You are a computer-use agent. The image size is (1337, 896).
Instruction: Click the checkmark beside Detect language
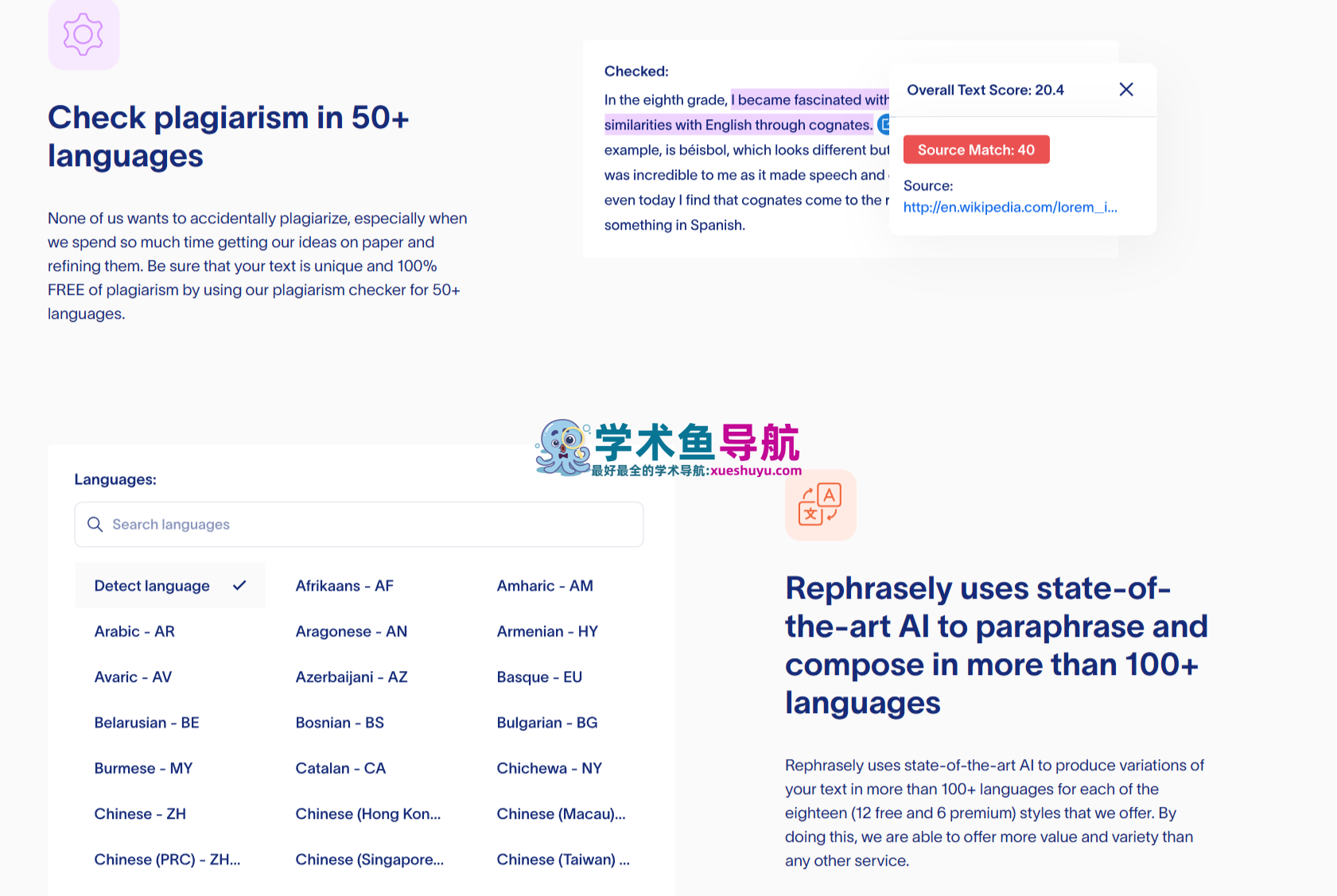pyautogui.click(x=239, y=586)
